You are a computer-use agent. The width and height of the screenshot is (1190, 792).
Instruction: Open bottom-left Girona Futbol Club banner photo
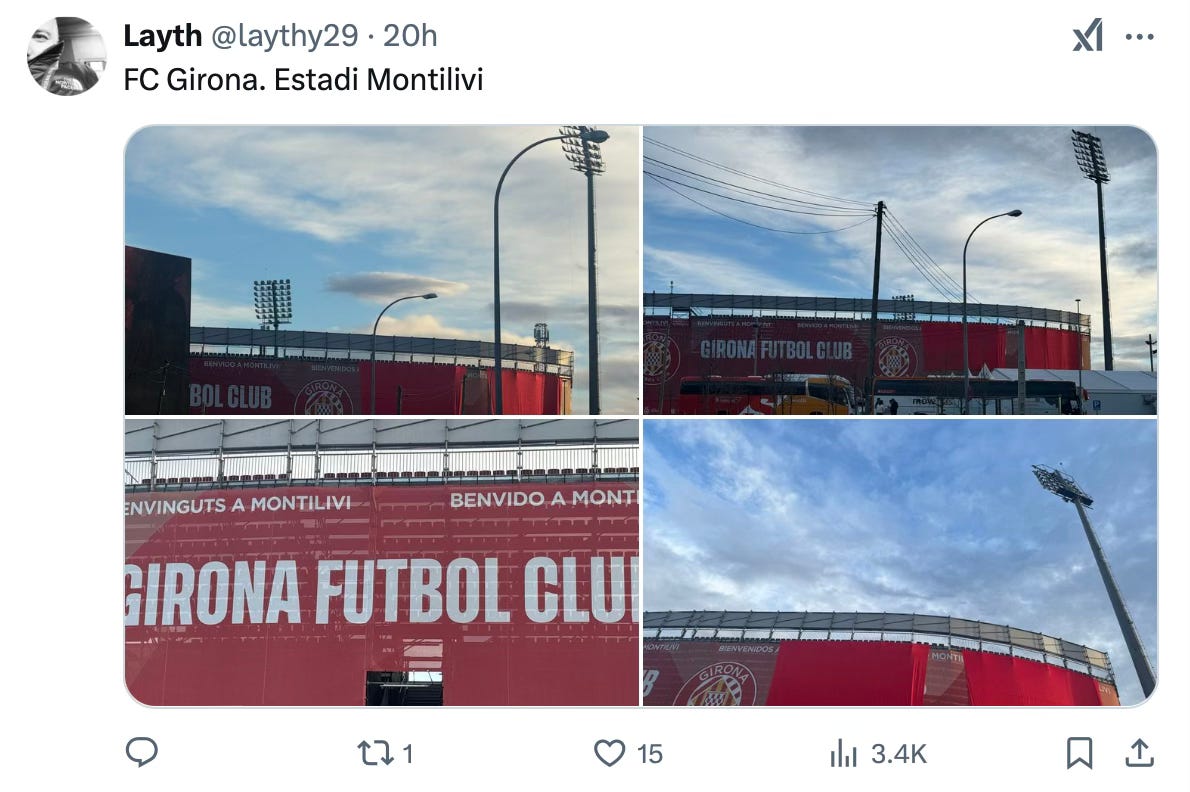coord(382,562)
